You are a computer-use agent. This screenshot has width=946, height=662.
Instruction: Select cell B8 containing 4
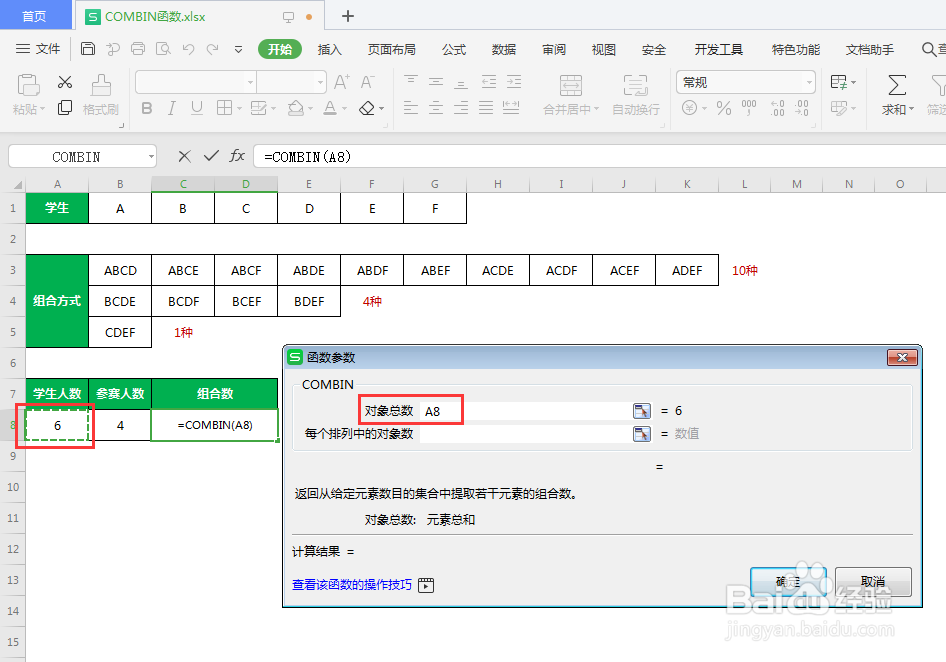coord(120,425)
